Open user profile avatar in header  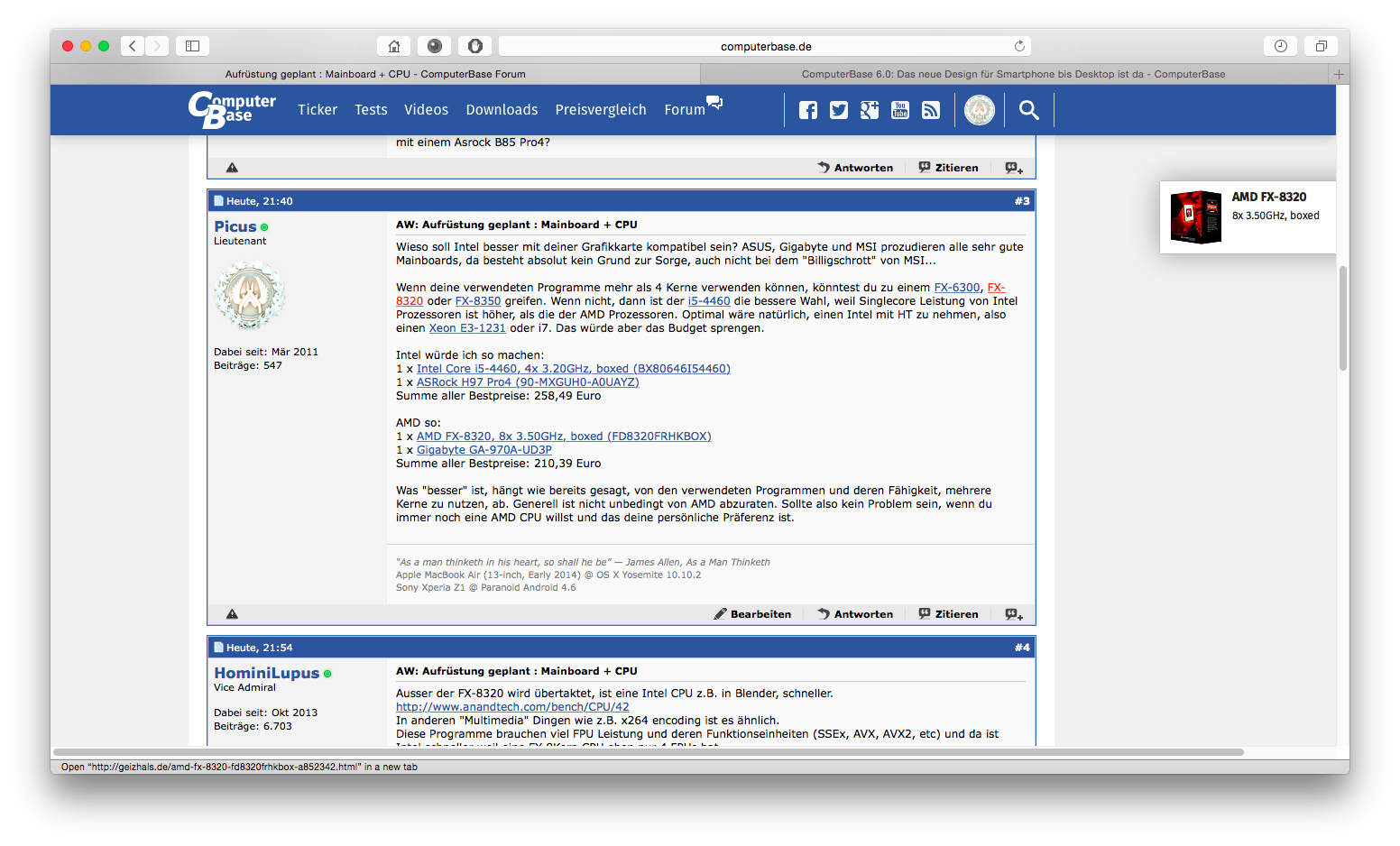coord(980,110)
